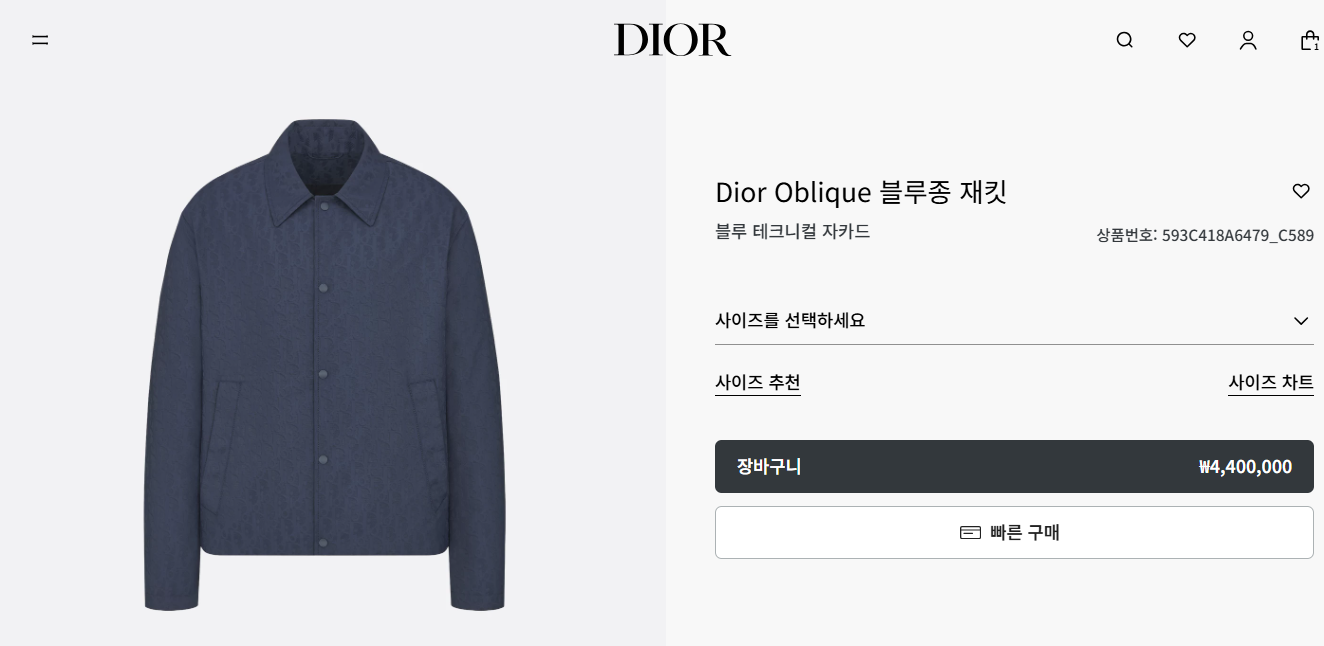1324x646 pixels.
Task: Click the card icon in 빠른 구매
Action: click(x=970, y=532)
